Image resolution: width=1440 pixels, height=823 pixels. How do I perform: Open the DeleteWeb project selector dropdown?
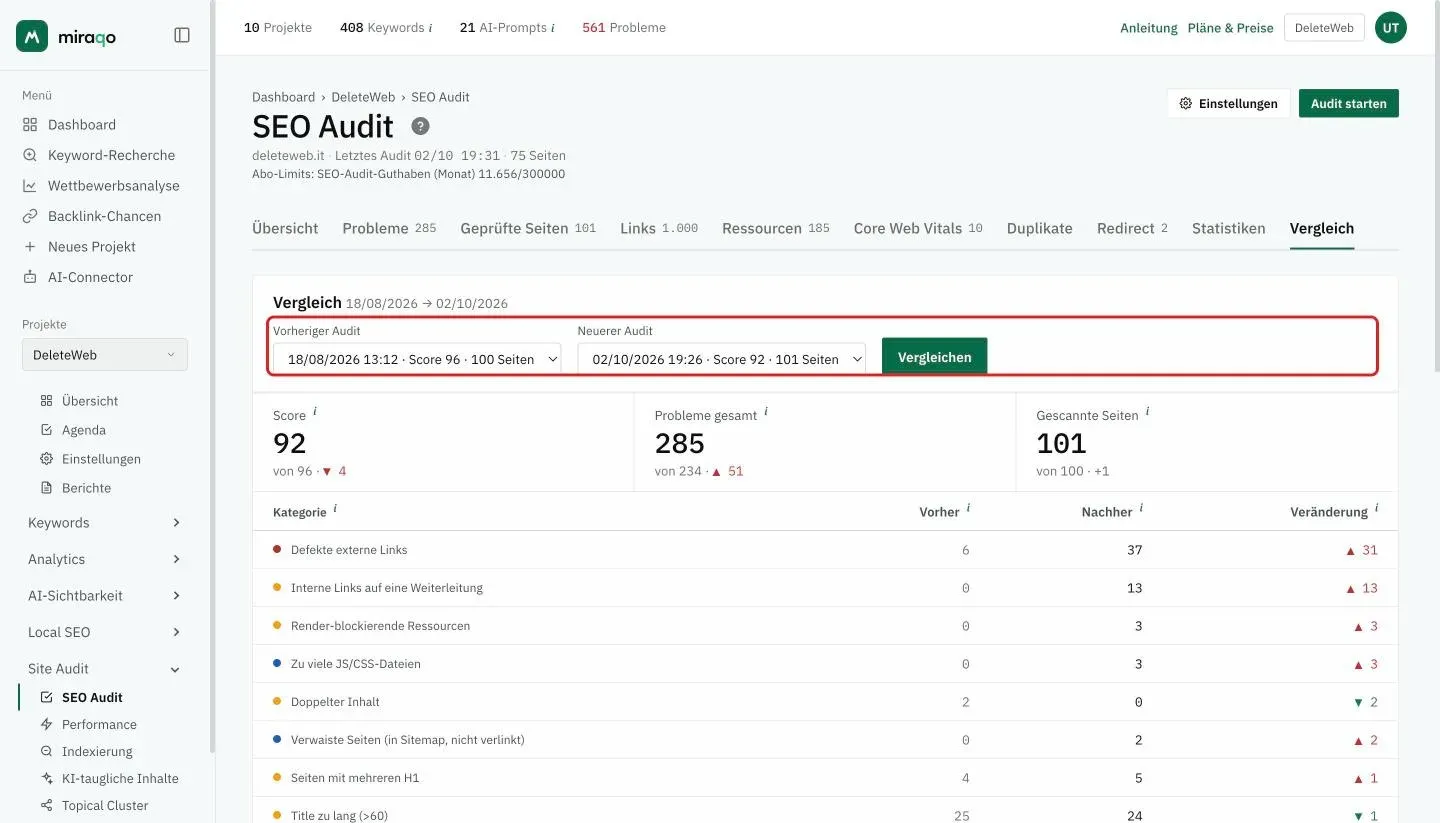pyautogui.click(x=105, y=355)
